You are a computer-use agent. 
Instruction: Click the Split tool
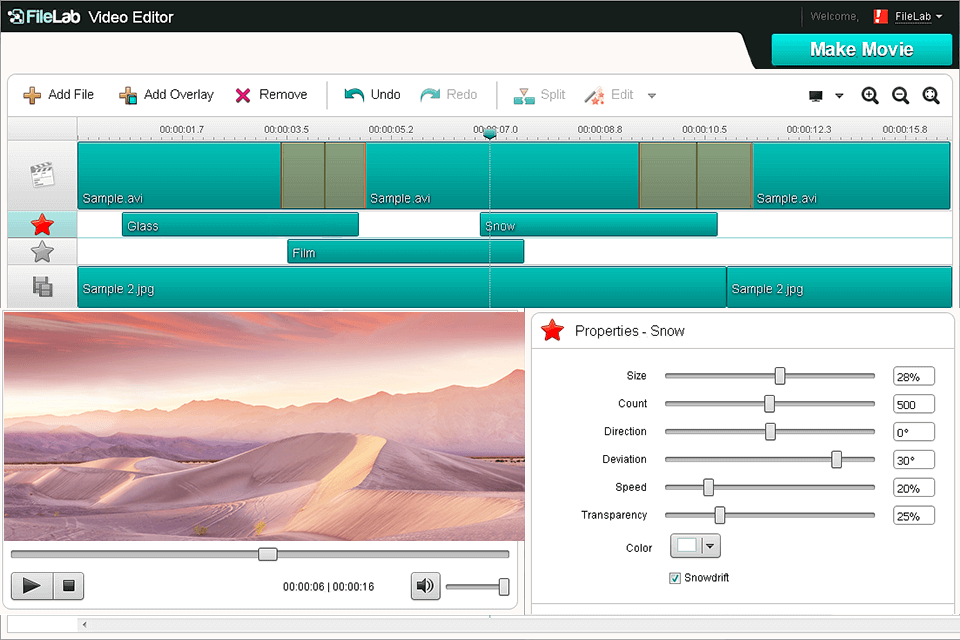pos(539,95)
